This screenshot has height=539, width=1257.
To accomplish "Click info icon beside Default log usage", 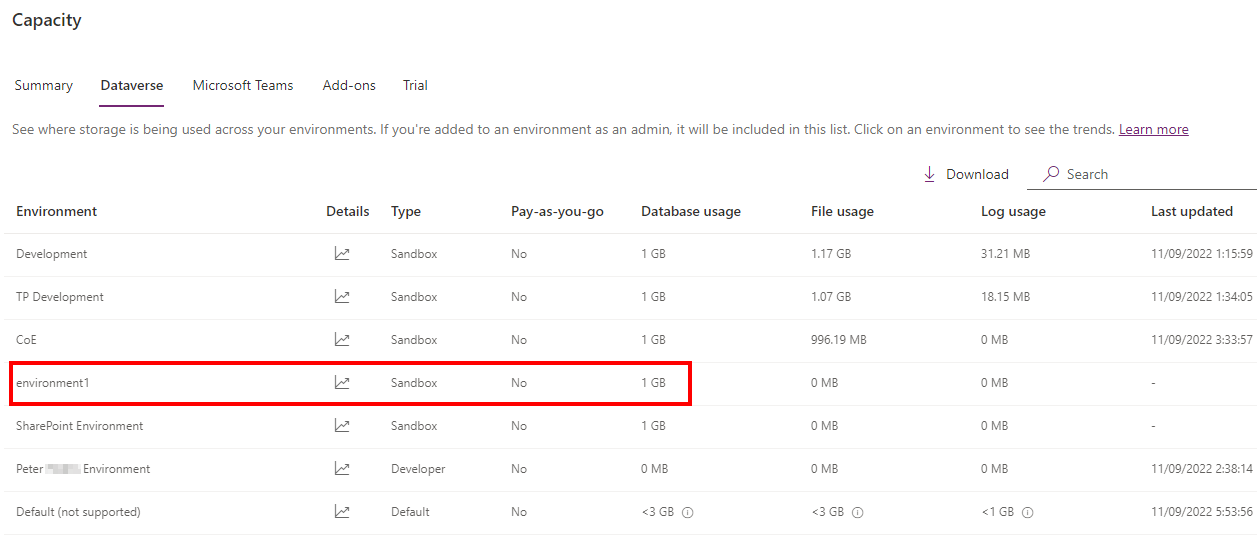I will point(1027,512).
